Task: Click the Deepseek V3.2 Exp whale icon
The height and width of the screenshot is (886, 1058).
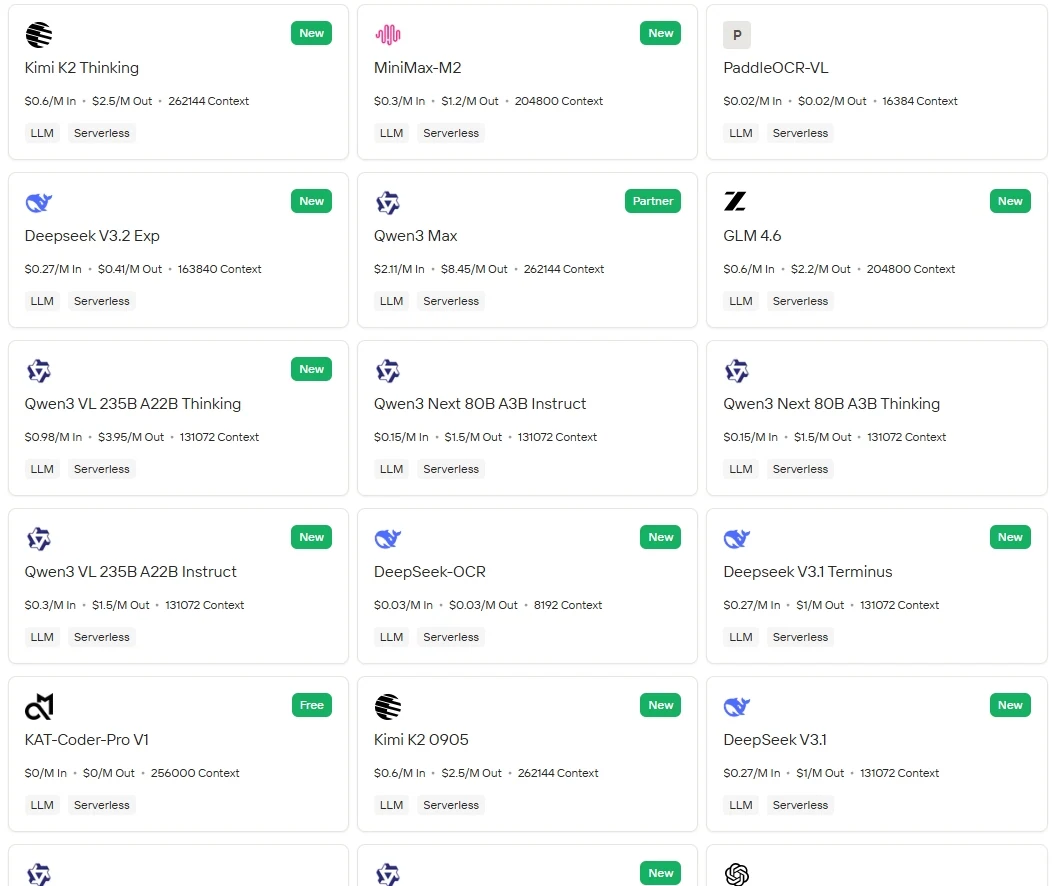Action: [x=38, y=202]
